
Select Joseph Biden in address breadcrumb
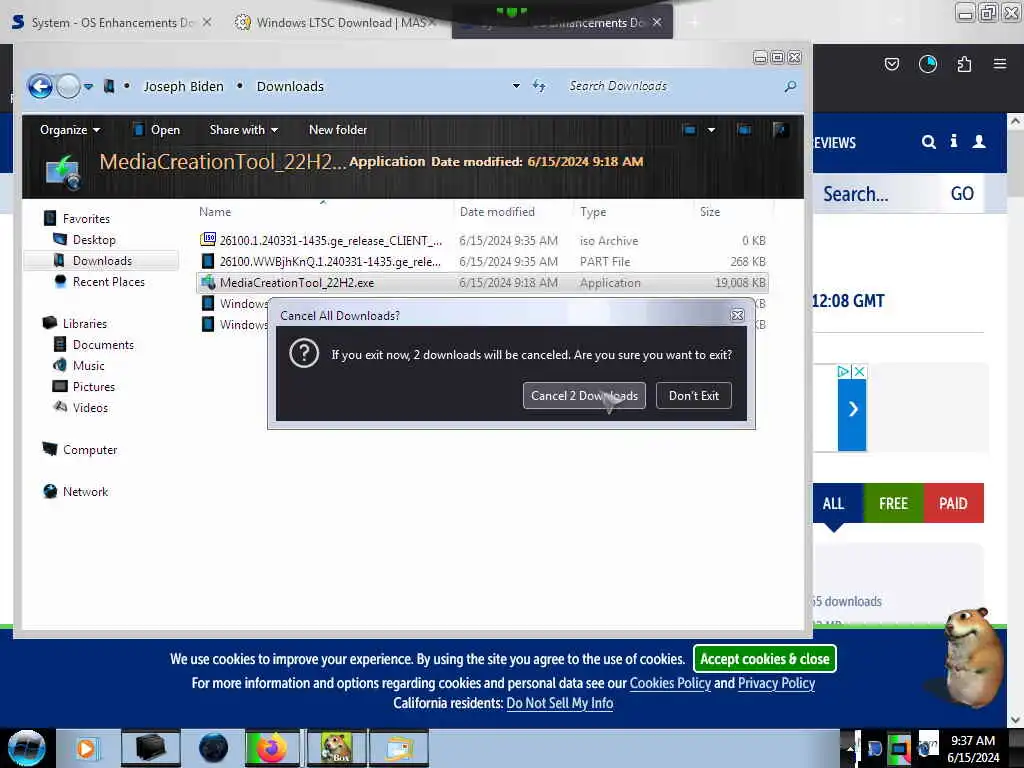point(184,86)
